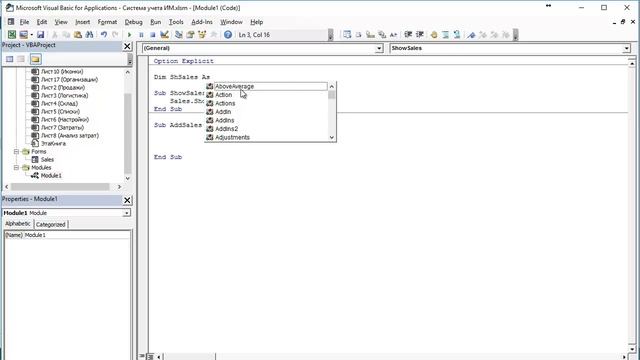This screenshot has width=640, height=360.
Task: Pause execution with the Break icon
Action: (141, 35)
